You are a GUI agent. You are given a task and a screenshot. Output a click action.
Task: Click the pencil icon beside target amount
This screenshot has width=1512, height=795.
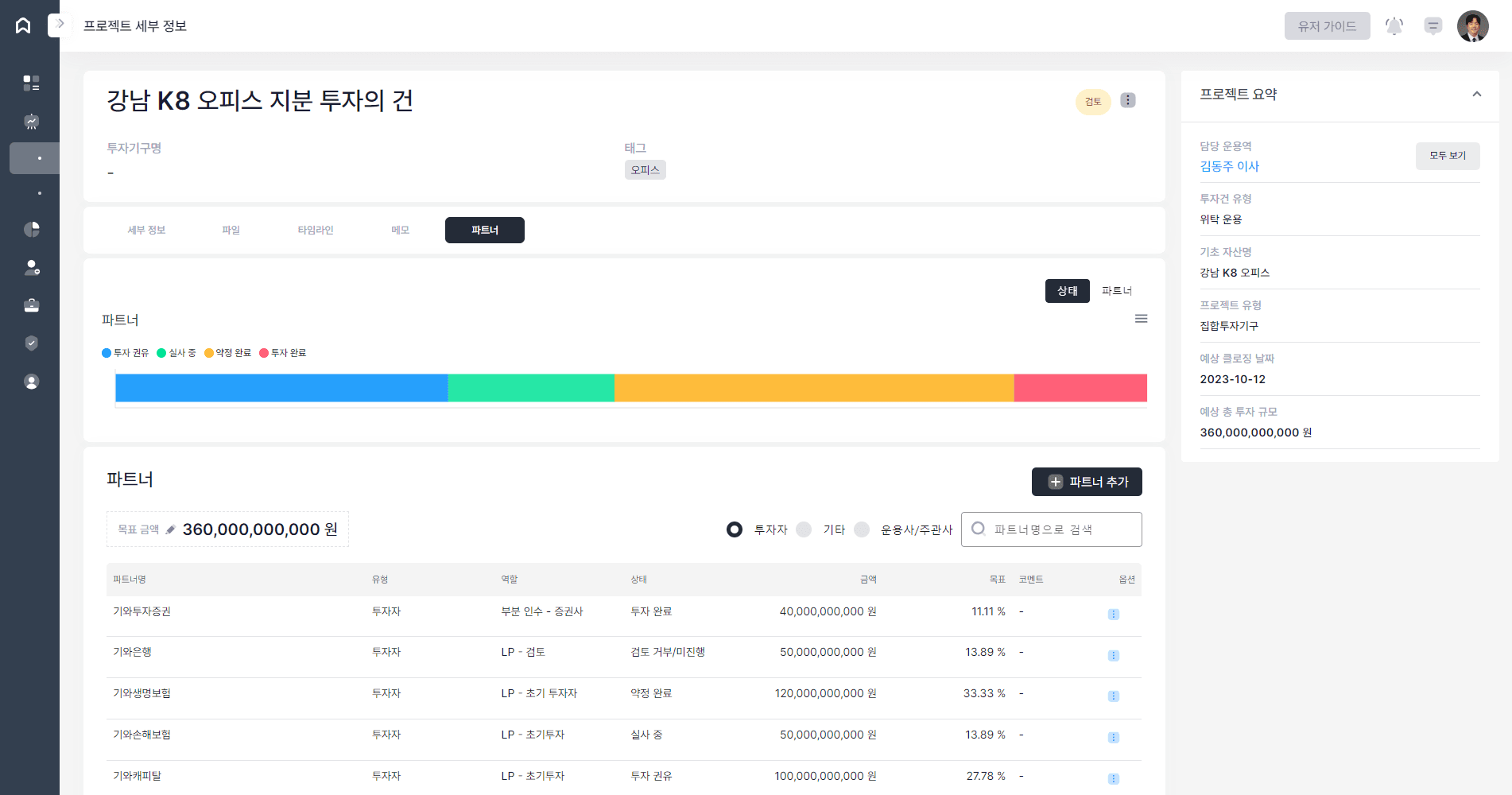pyautogui.click(x=170, y=529)
